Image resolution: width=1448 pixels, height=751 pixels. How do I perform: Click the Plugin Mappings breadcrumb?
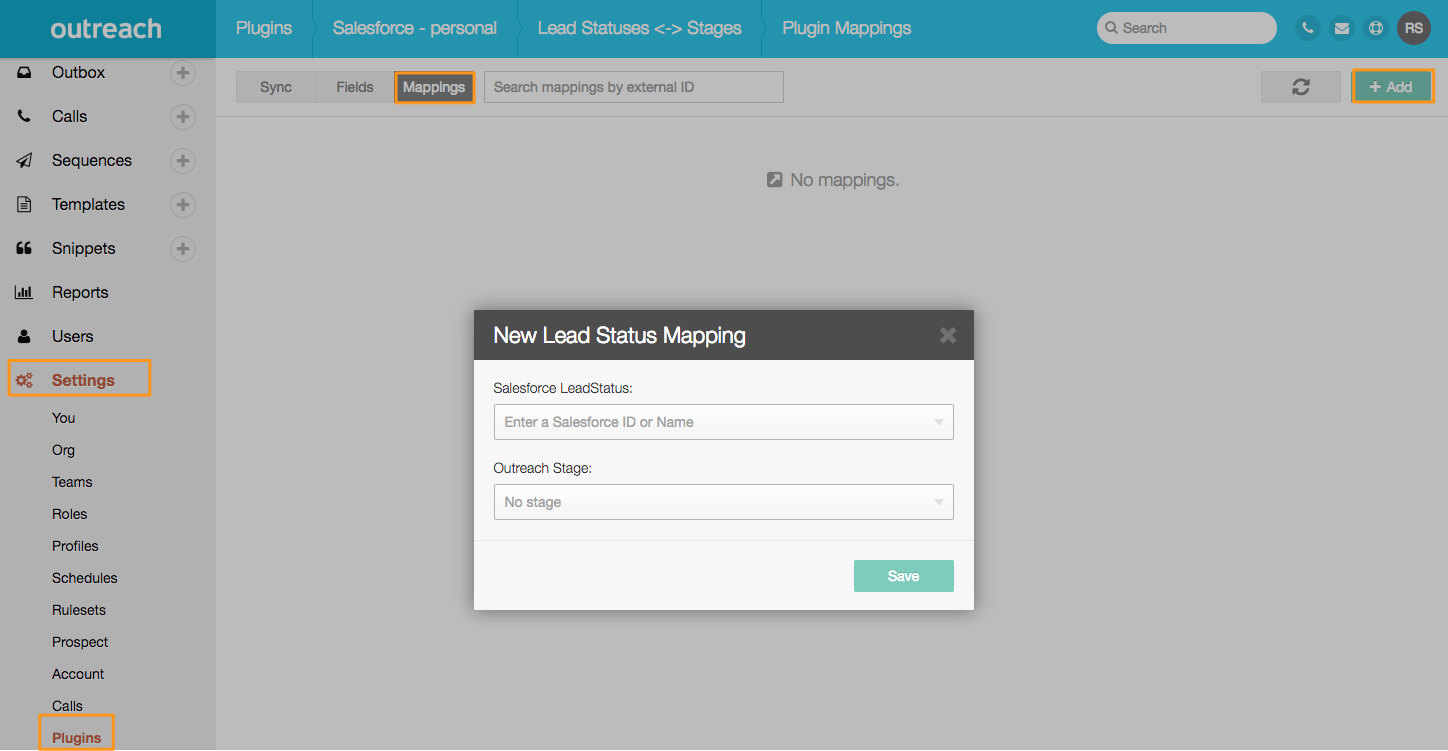pyautogui.click(x=847, y=28)
